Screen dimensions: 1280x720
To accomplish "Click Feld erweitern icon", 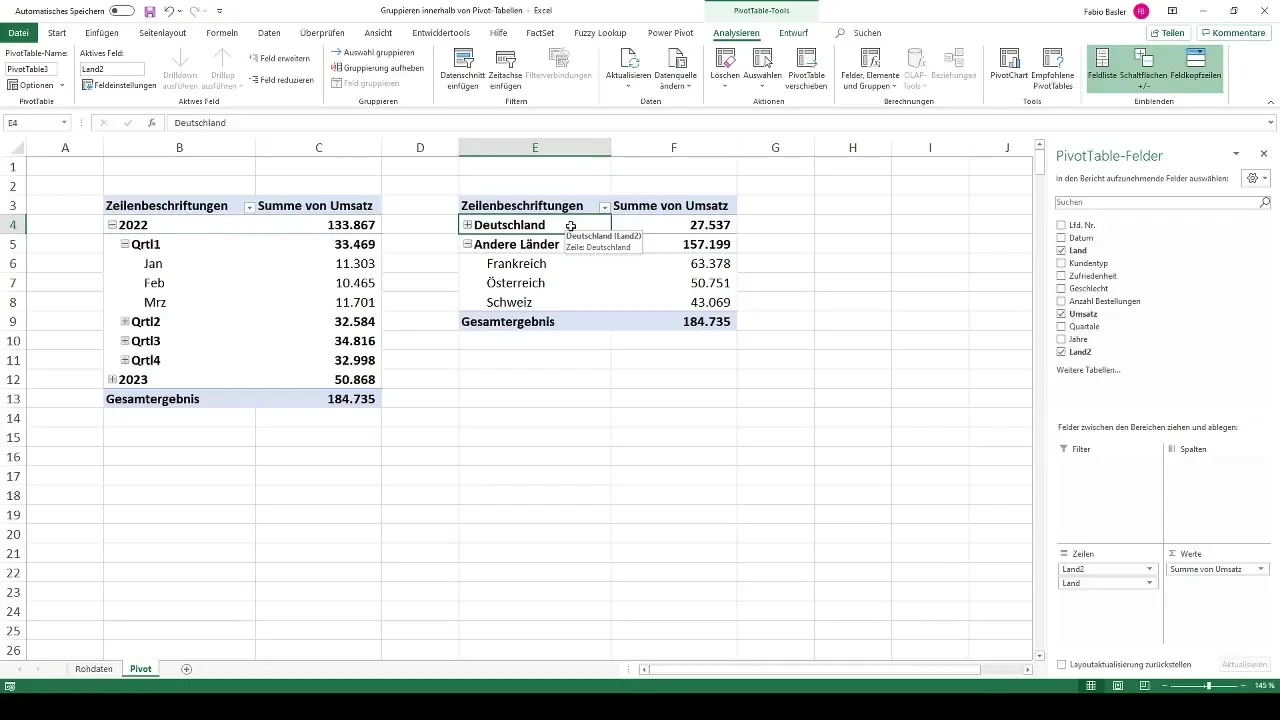I will (x=253, y=59).
